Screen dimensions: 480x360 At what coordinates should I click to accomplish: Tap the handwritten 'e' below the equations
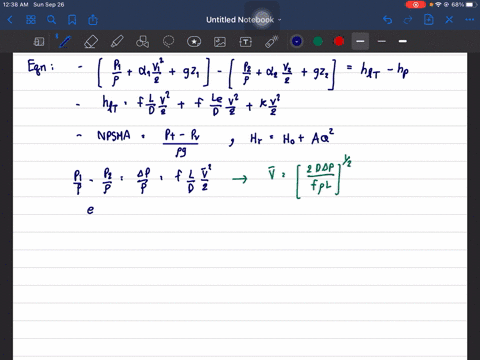click(90, 210)
